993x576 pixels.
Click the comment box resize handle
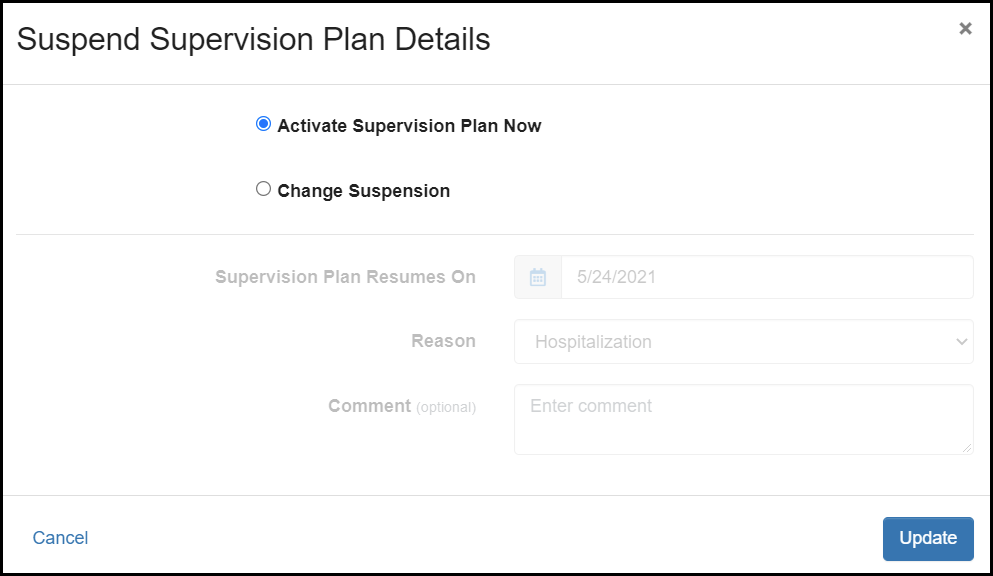[966, 448]
